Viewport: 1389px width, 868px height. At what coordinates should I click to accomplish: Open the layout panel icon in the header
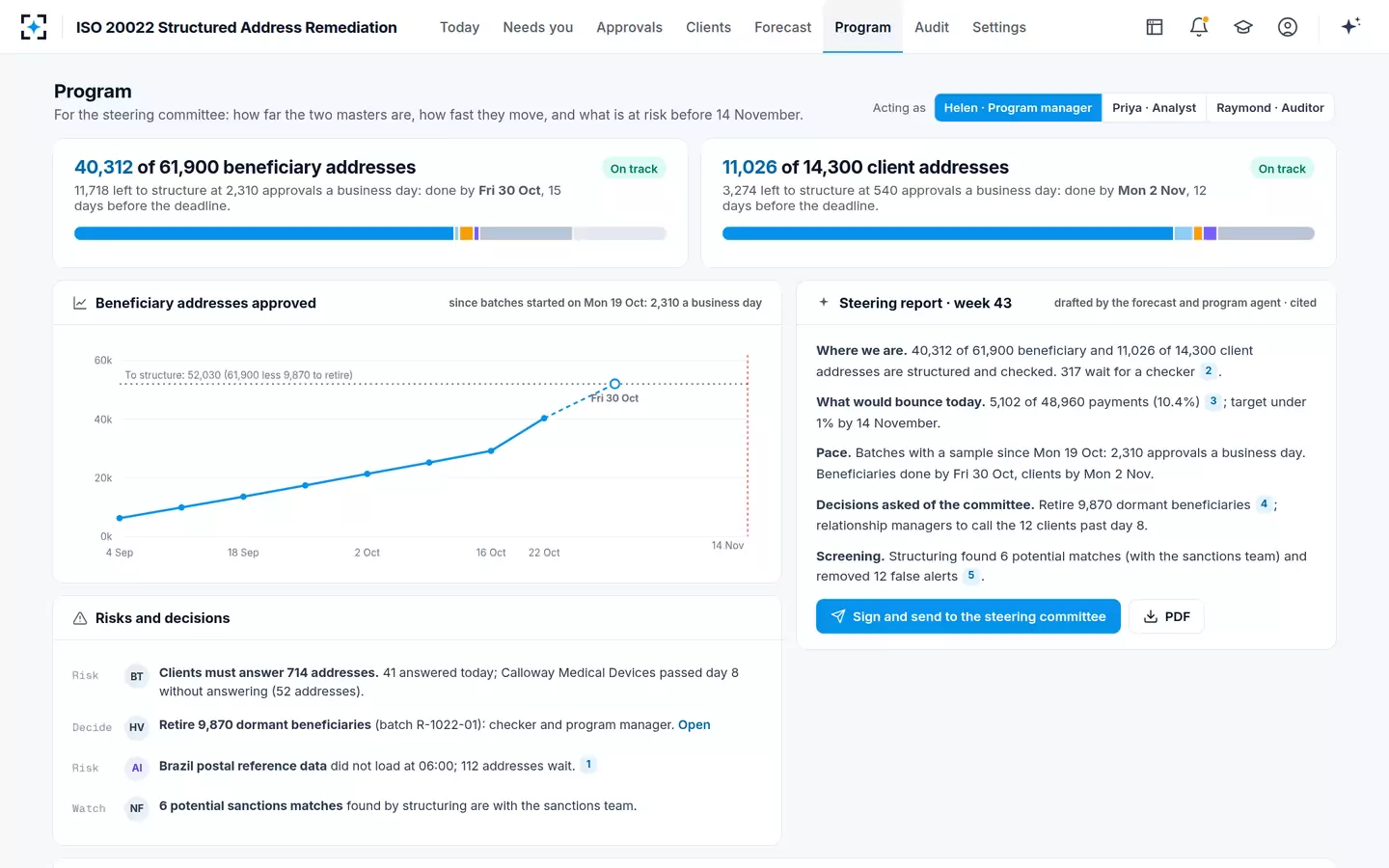[1155, 27]
